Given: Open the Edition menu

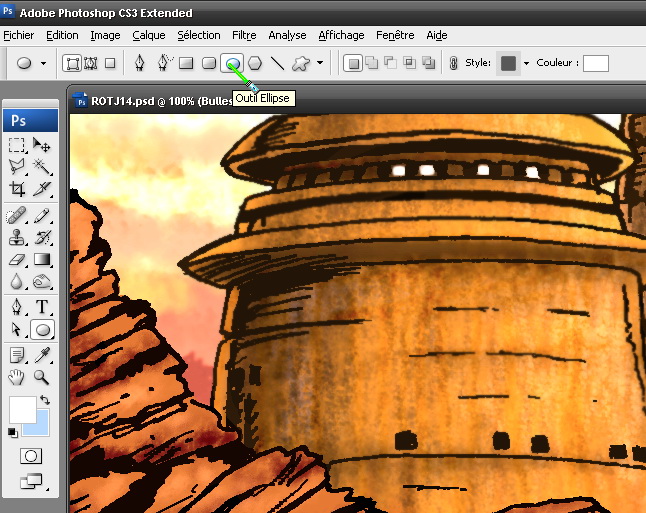Looking at the screenshot, I should pyautogui.click(x=62, y=35).
